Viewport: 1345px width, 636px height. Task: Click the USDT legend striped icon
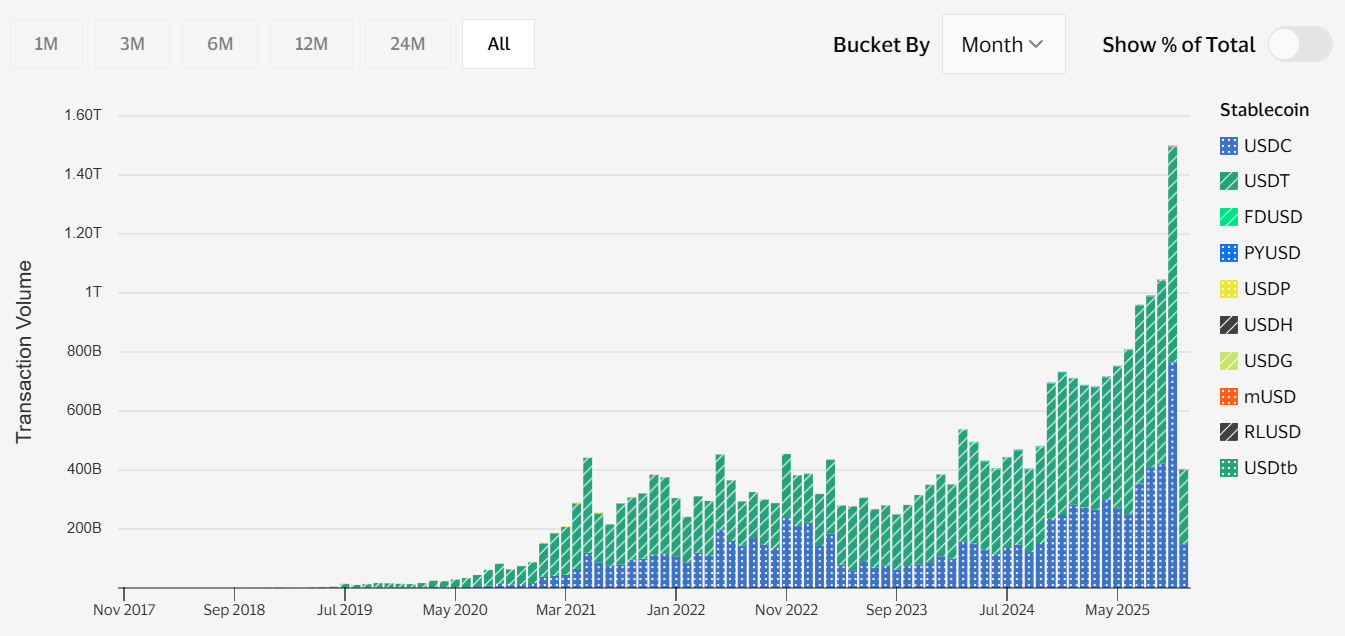1229,182
